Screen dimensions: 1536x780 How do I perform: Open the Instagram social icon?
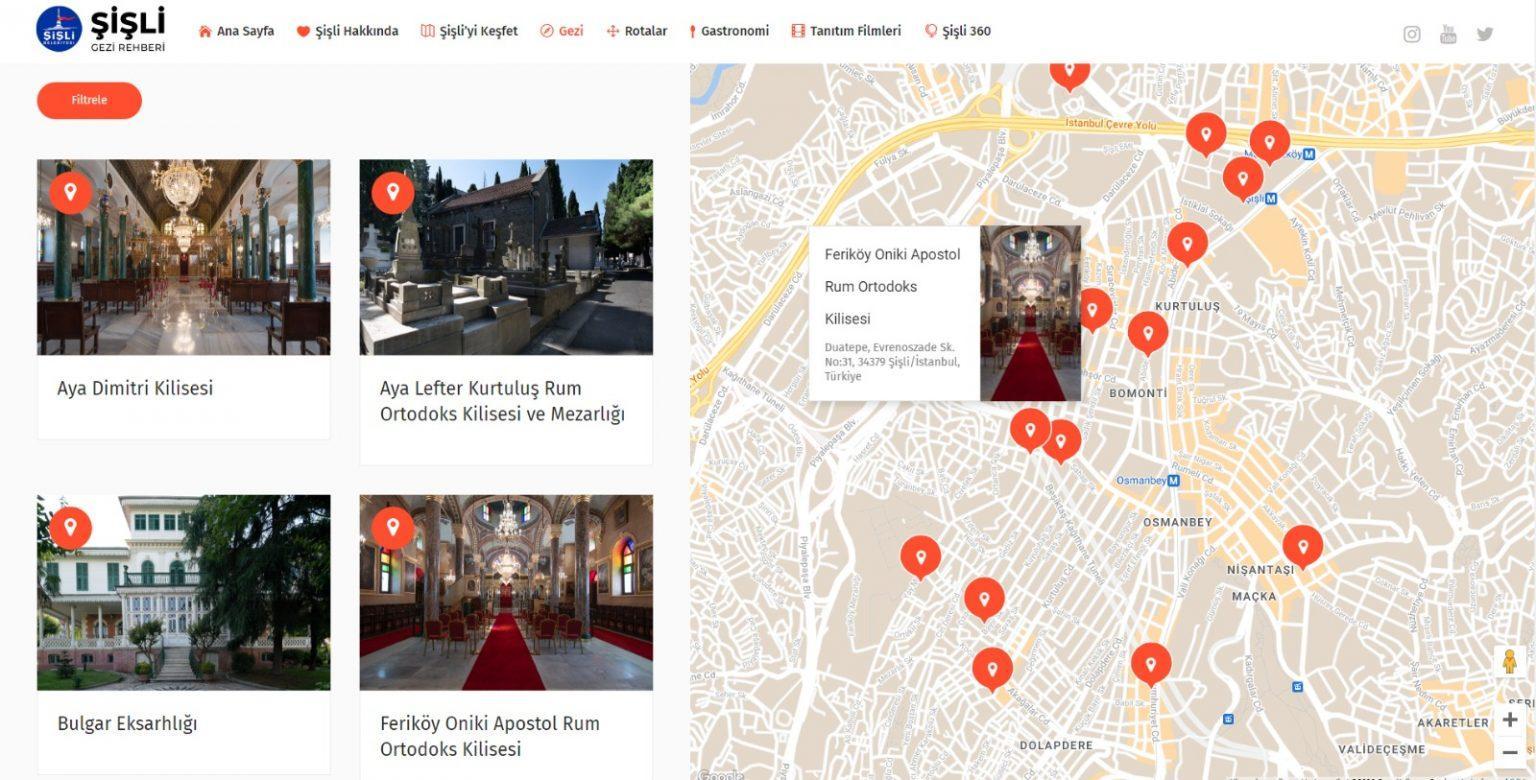(1411, 34)
